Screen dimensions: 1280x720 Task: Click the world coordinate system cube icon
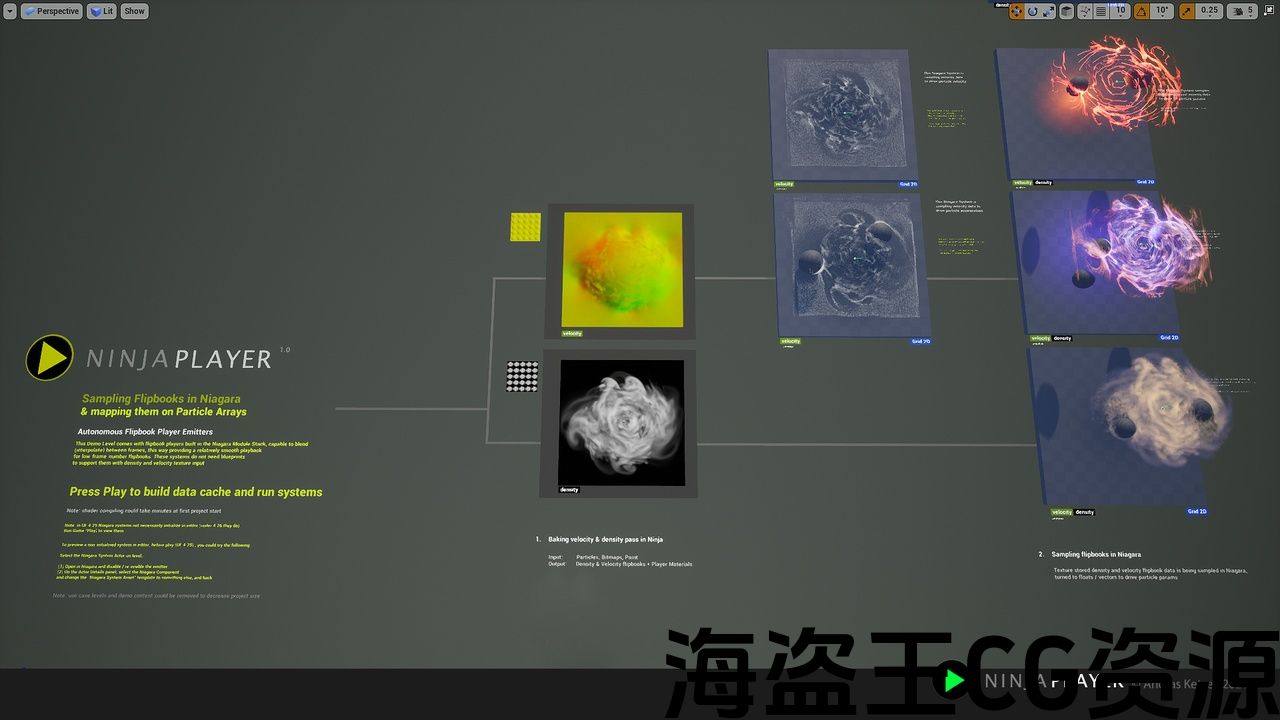point(1067,11)
